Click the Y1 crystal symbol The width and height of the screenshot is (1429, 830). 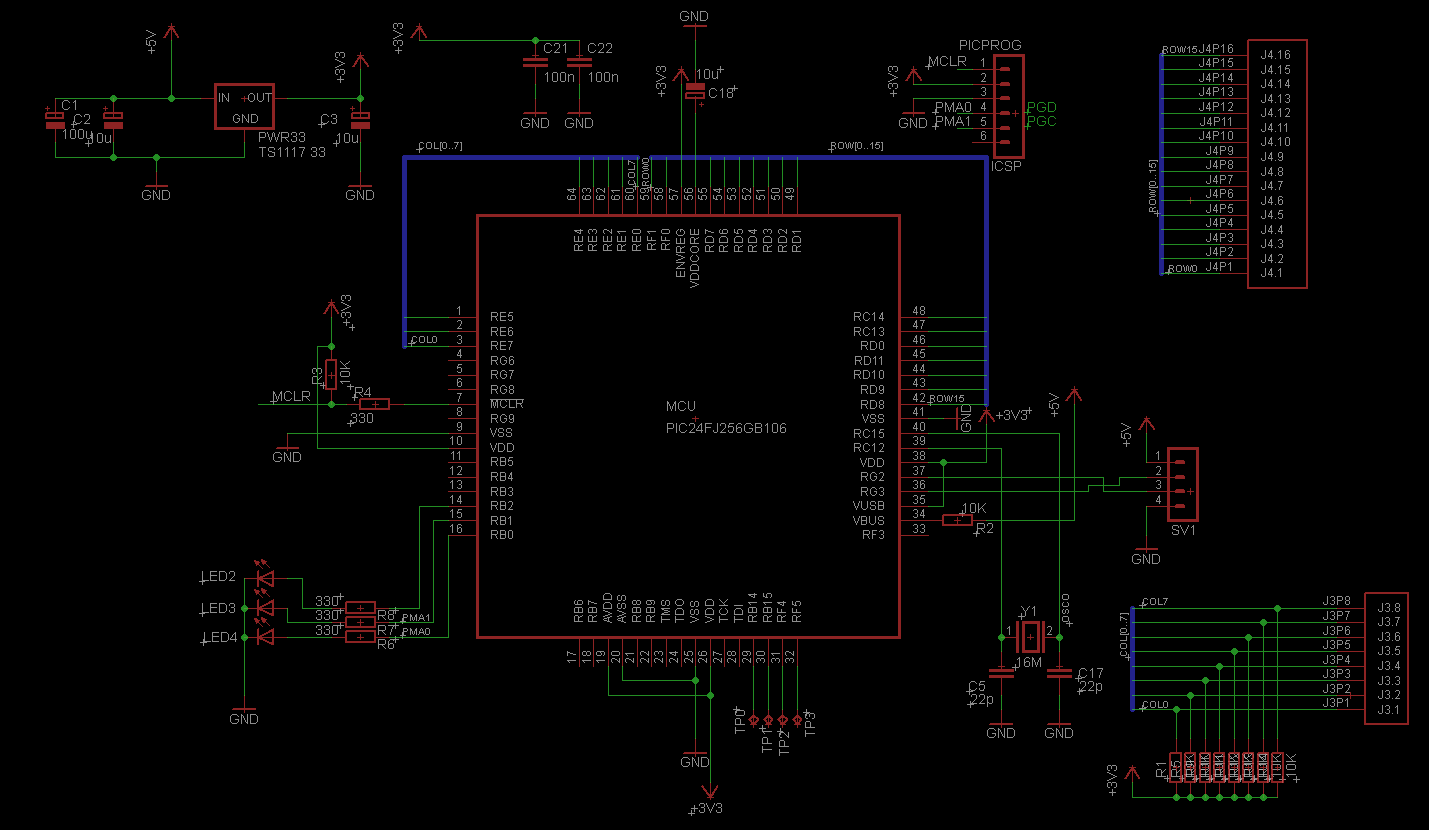(x=1029, y=632)
